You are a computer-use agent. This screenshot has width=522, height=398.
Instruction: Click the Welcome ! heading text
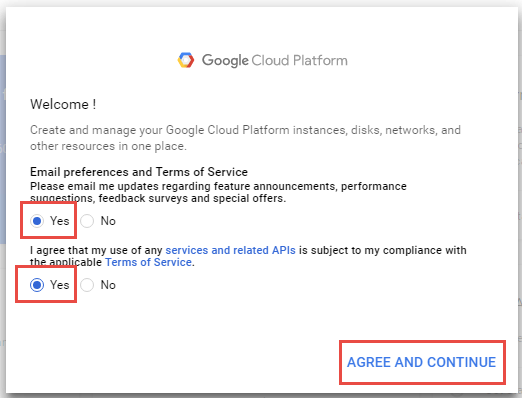(63, 104)
